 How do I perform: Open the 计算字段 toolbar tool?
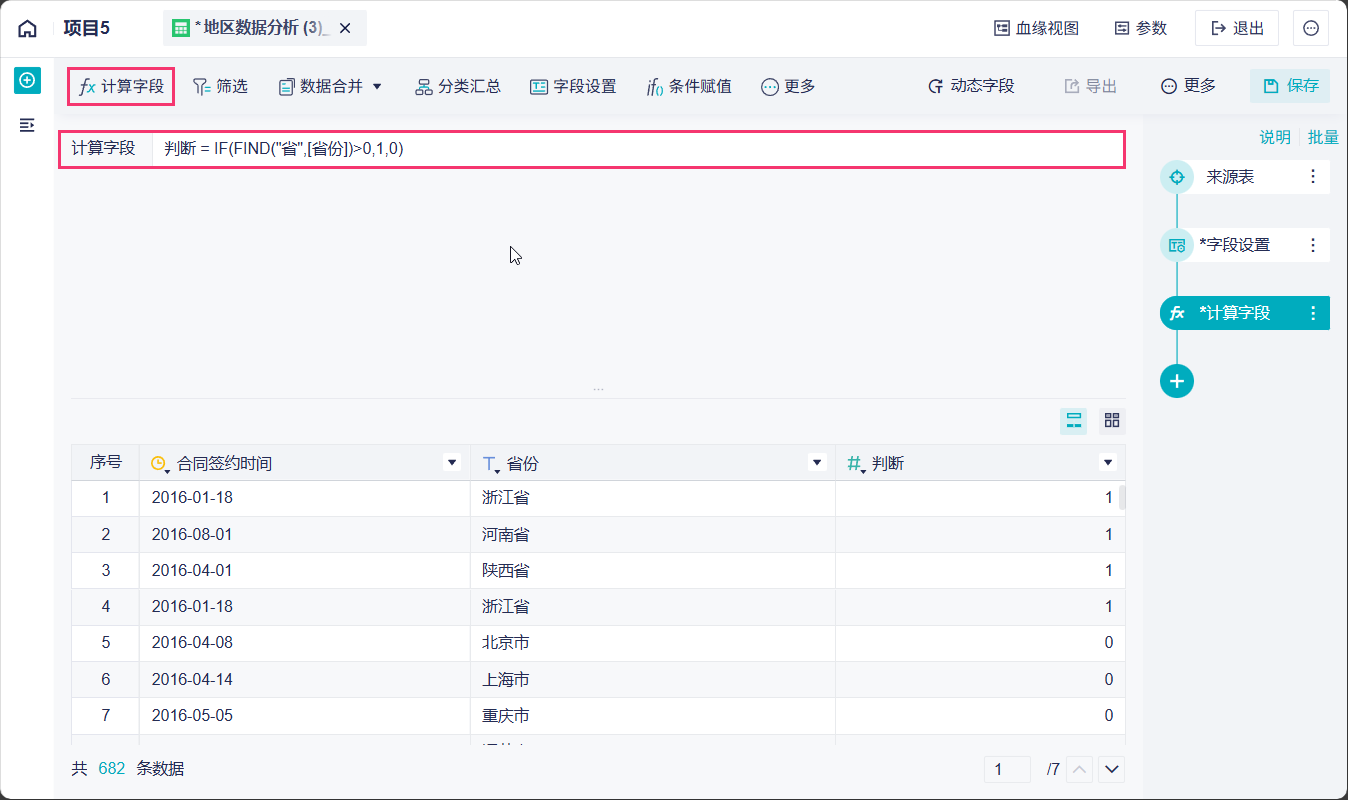click(121, 86)
